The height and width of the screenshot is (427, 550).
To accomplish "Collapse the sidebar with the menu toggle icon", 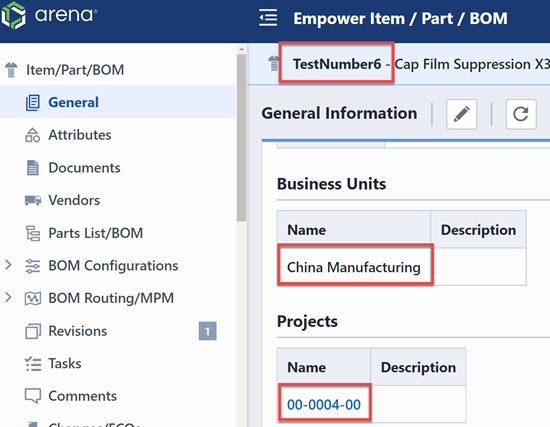I will [x=268, y=18].
